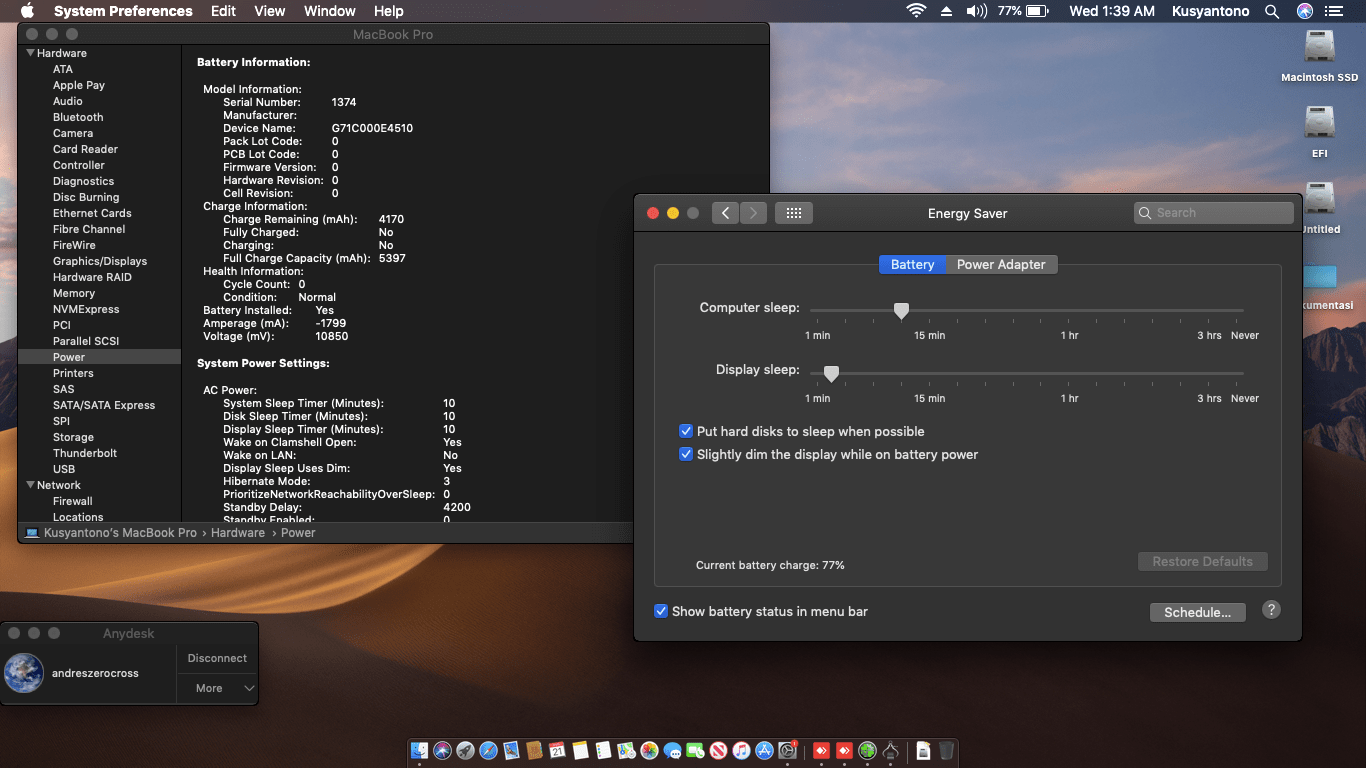The width and height of the screenshot is (1366, 768).
Task: Click the Energy Saver search field
Action: pyautogui.click(x=1214, y=213)
